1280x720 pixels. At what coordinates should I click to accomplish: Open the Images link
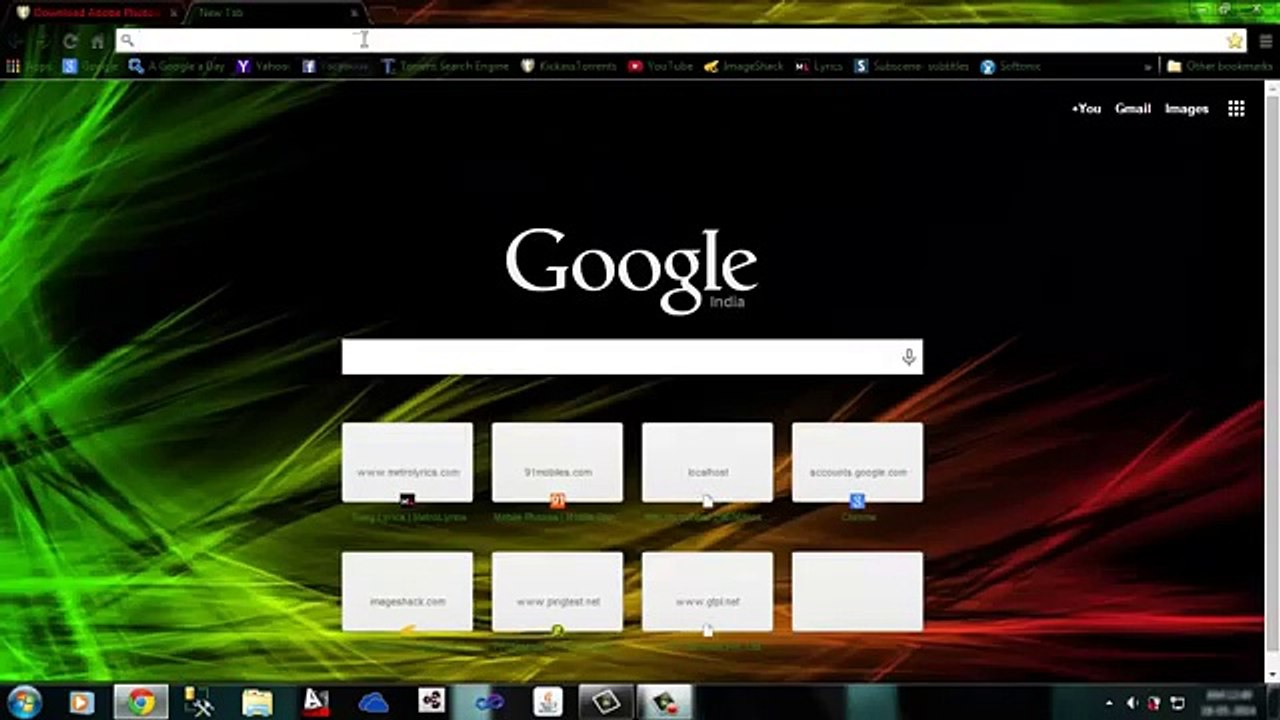[x=1187, y=109]
